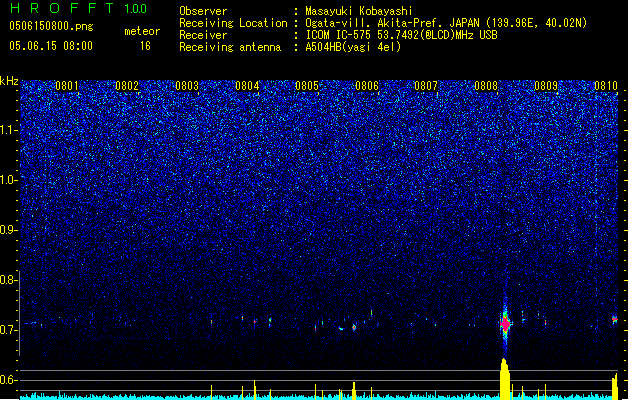
Task: Click the 0801 time marker
Action: (67, 86)
